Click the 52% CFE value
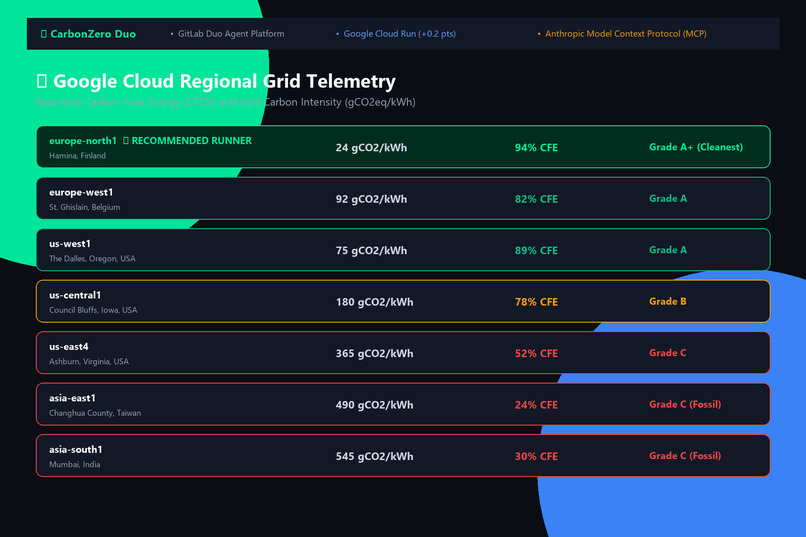This screenshot has height=537, width=806. [x=536, y=353]
